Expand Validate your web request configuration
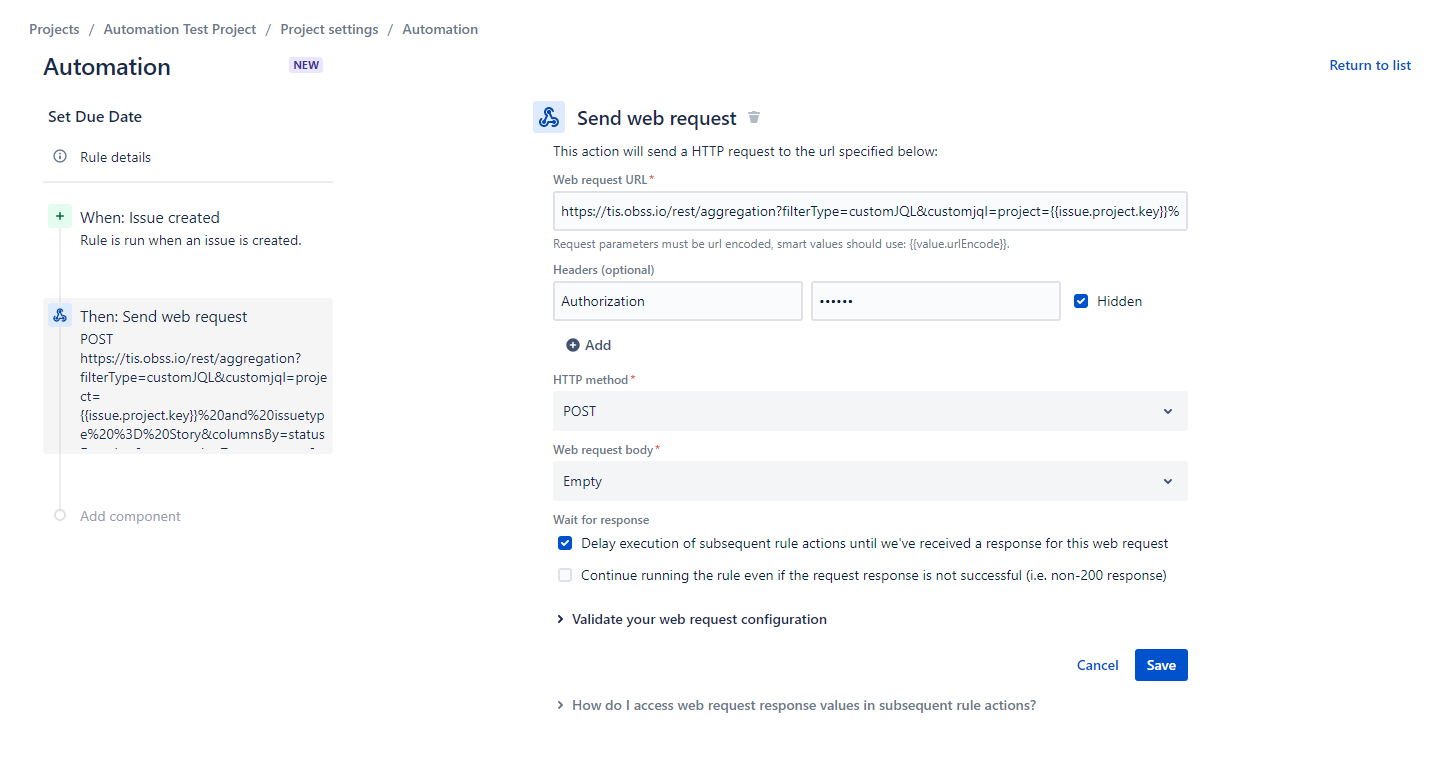Screen dimensions: 1451x759 [698, 619]
